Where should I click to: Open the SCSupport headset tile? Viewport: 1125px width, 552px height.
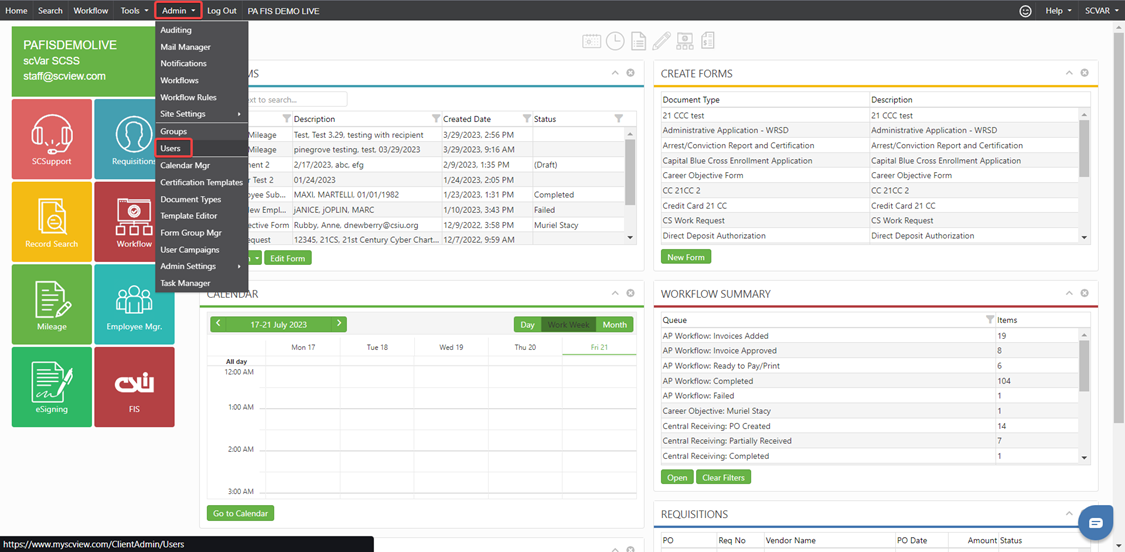[x=51, y=139]
